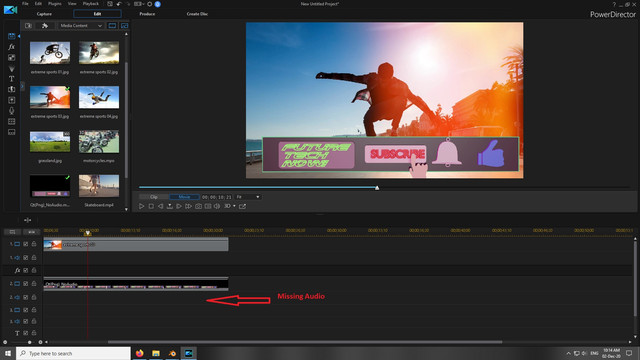The width and height of the screenshot is (640, 360).
Task: Open the Media Content dropdown
Action: pyautogui.click(x=81, y=26)
